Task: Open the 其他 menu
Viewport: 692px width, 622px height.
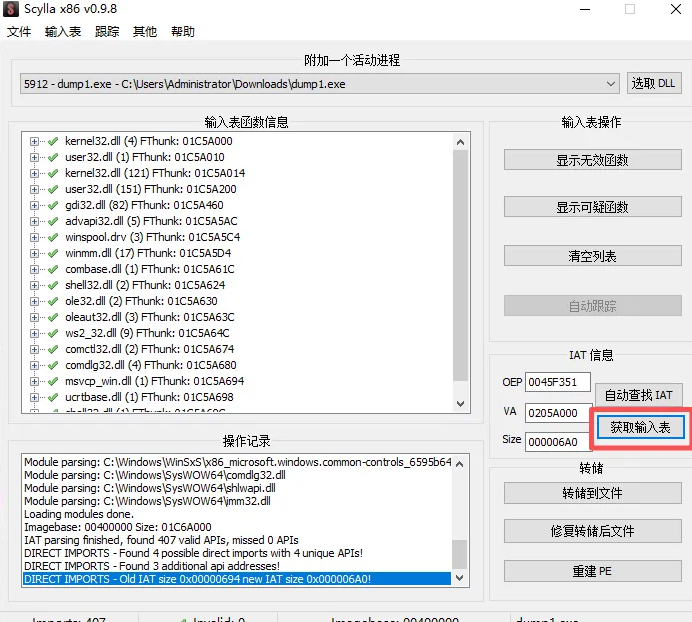Action: tap(145, 32)
